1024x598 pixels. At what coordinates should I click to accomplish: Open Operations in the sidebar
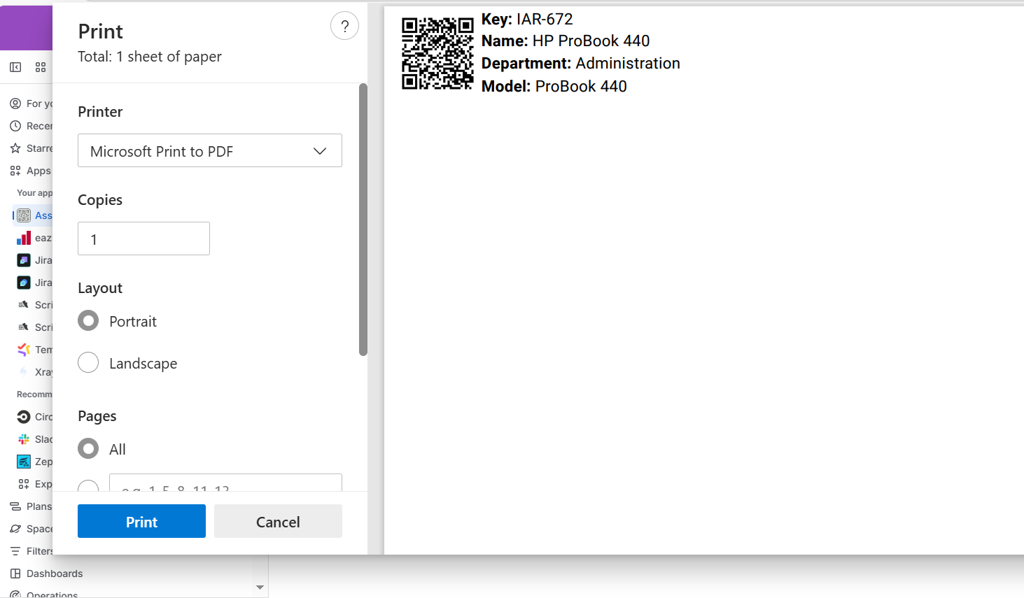tap(44, 594)
